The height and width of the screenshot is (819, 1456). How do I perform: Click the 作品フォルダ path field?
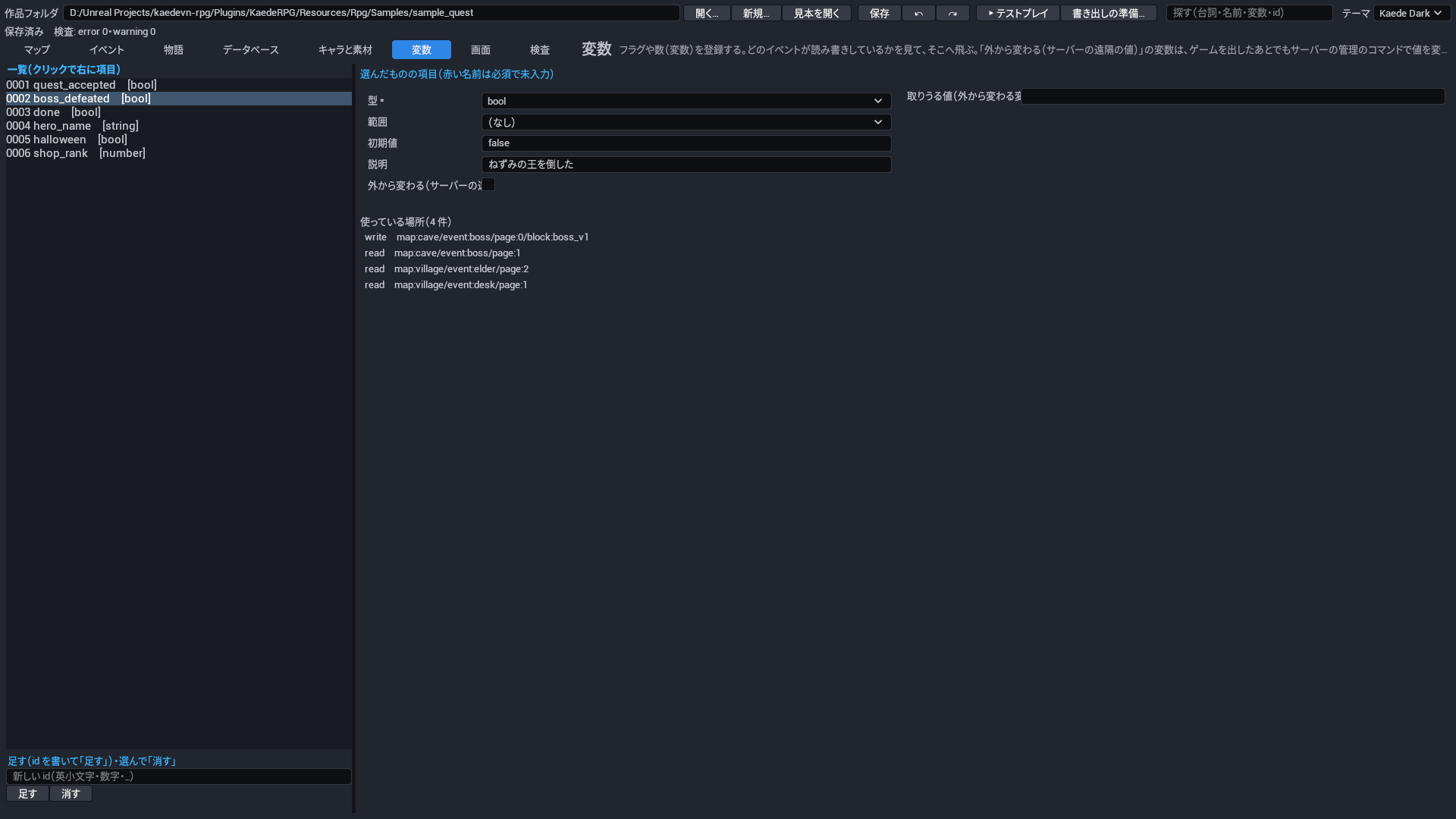pos(372,13)
